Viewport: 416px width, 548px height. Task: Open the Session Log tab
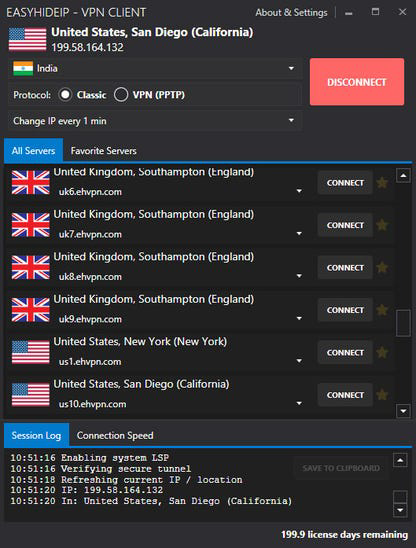pos(36,435)
